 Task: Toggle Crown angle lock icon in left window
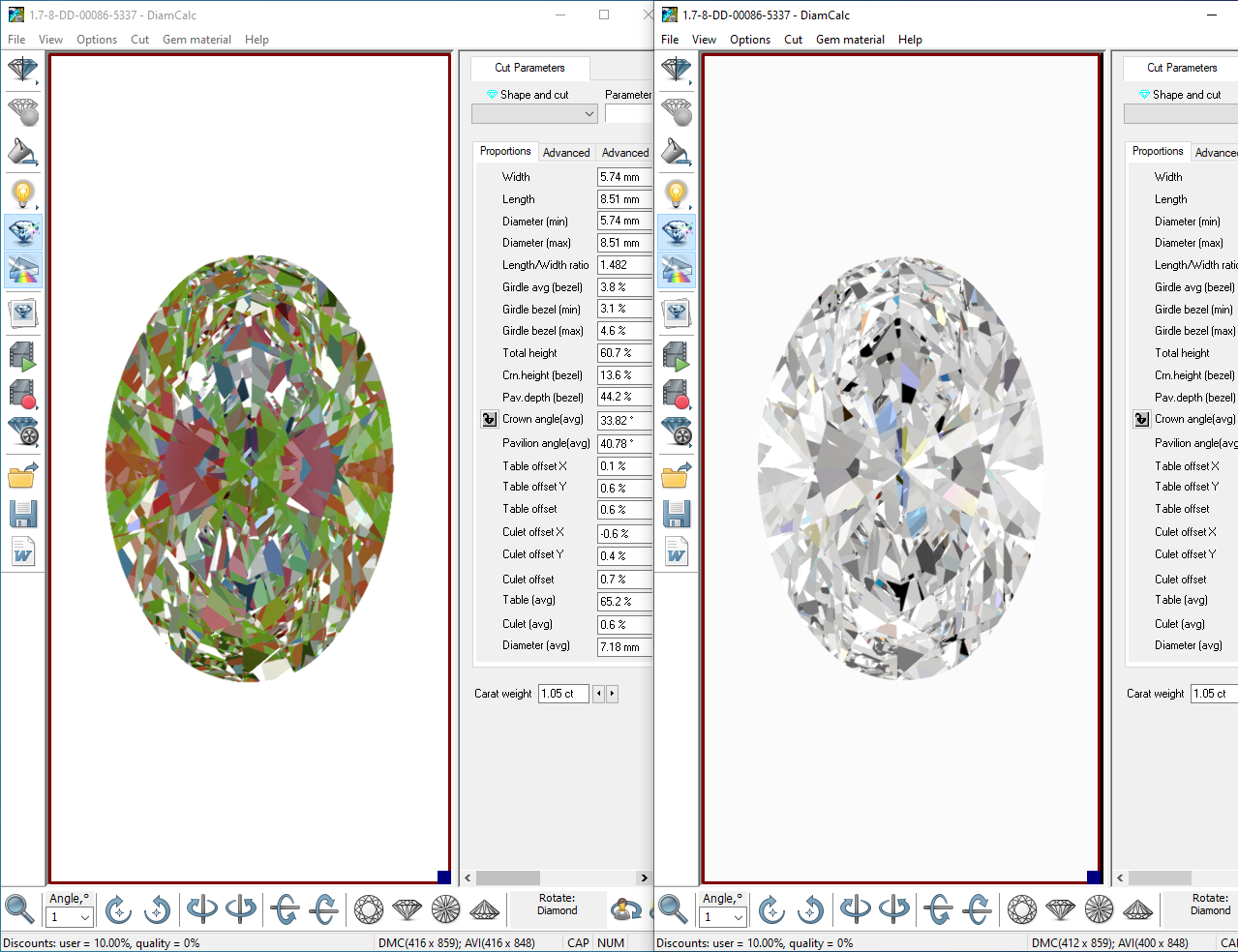[489, 420]
